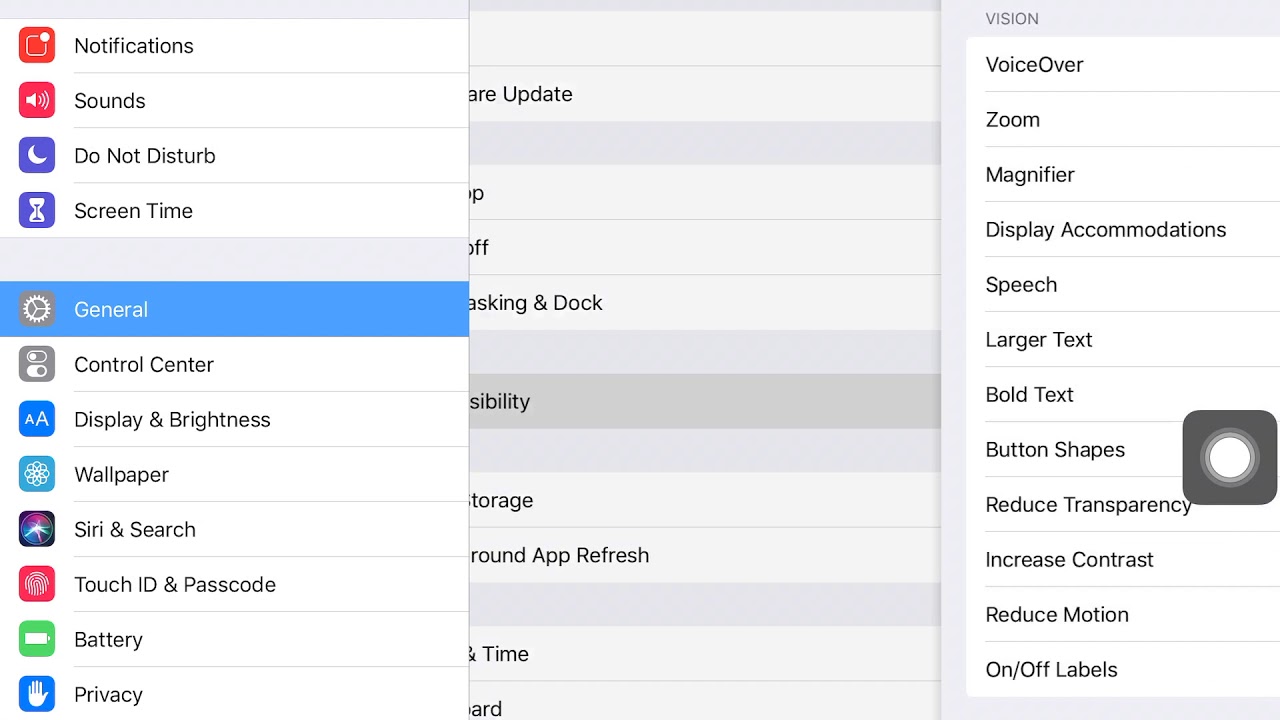Tap the Touch ID fingerprint icon
This screenshot has height=720, width=1280.
[x=37, y=585]
